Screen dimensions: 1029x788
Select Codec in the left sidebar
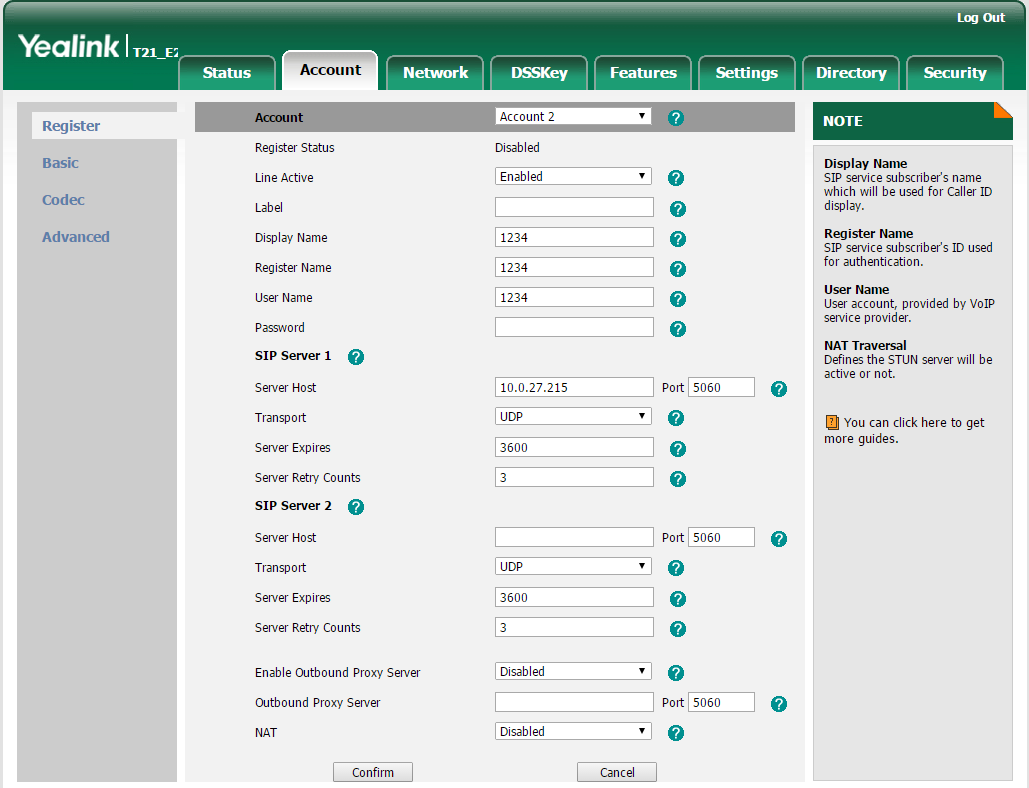pyautogui.click(x=63, y=200)
